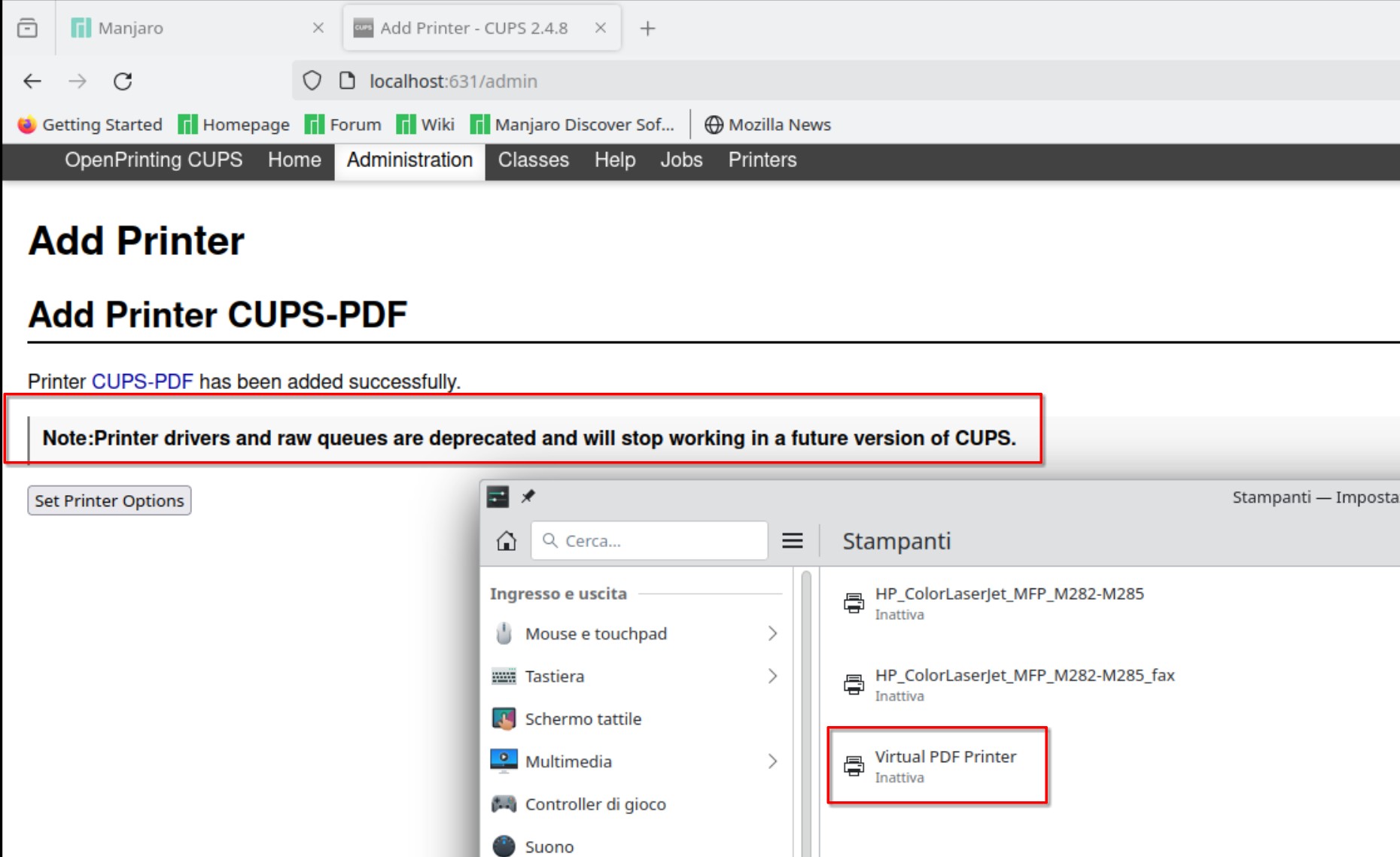Click the Schermo tattile touchscreen icon

click(x=504, y=719)
